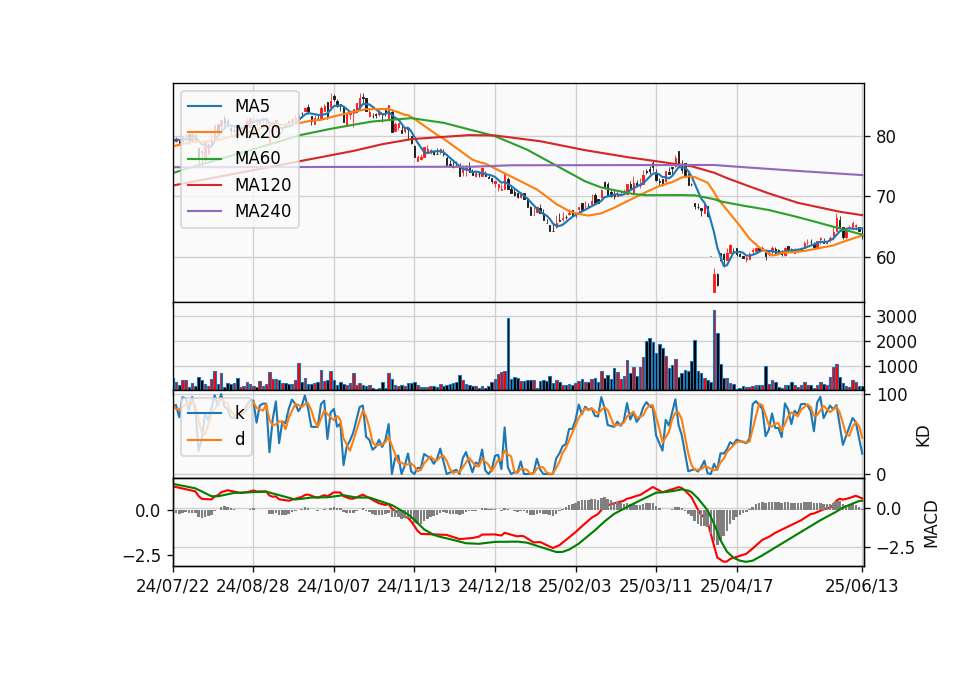Click the MA120 legend label
Screen dimensions: 960x690
tap(263, 184)
